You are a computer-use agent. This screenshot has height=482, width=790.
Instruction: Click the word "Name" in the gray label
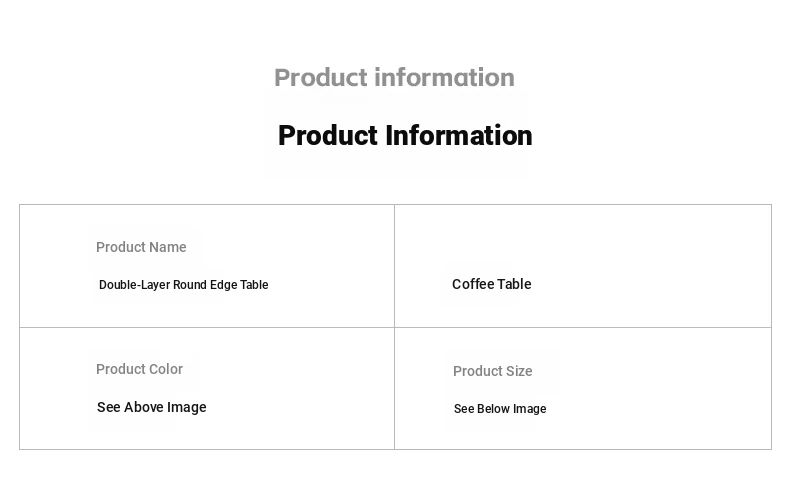tap(168, 247)
